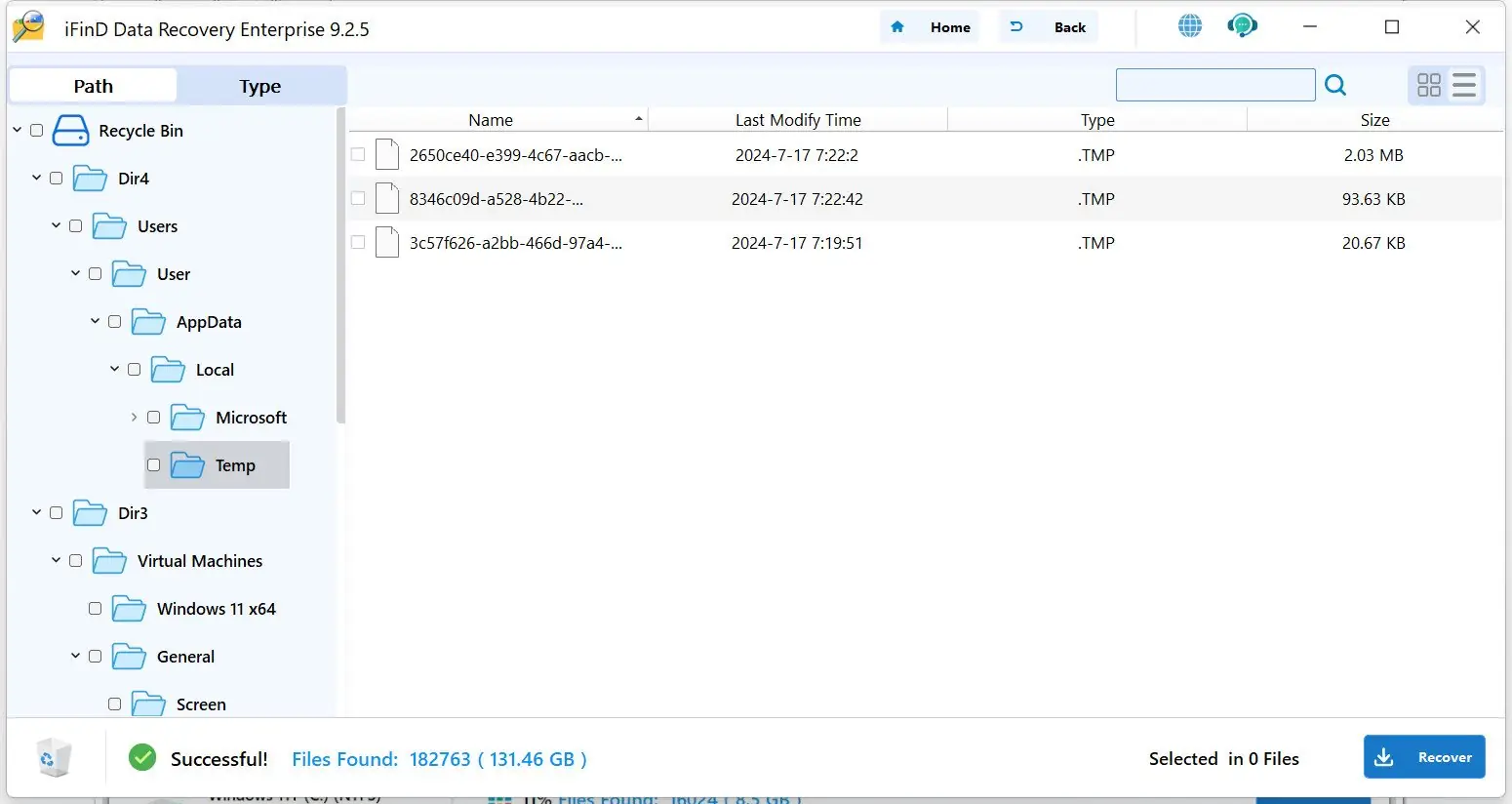Tick checkbox for 8346c09d TMP file
Viewport: 1512px width, 804px height.
358,199
